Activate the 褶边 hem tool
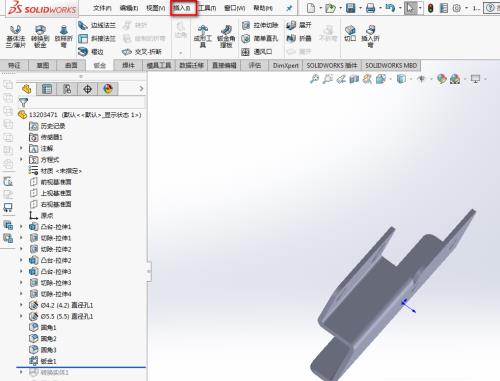This screenshot has width=500, height=381. [91, 52]
